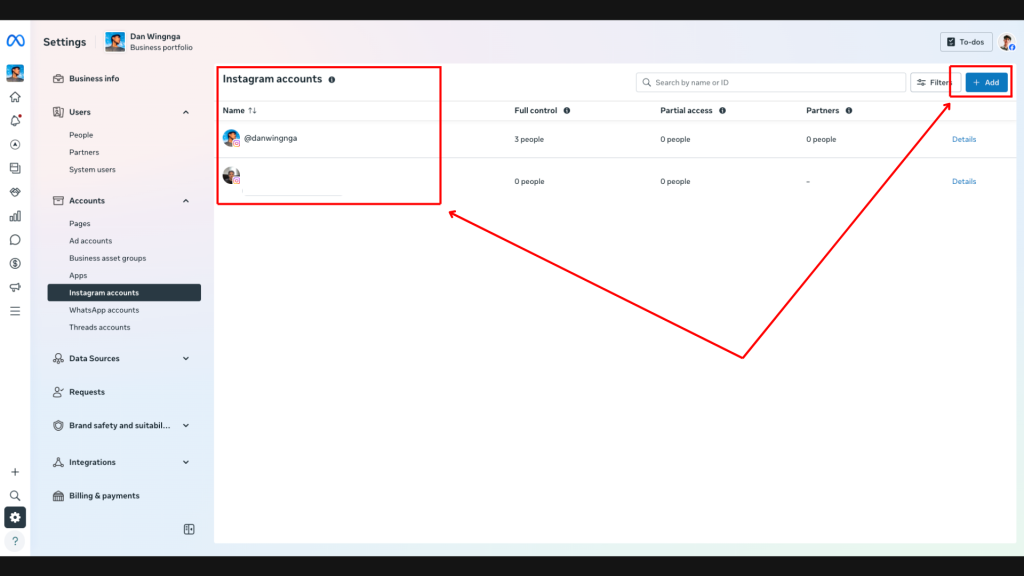
Task: Click the bar chart insights icon
Action: click(15, 216)
